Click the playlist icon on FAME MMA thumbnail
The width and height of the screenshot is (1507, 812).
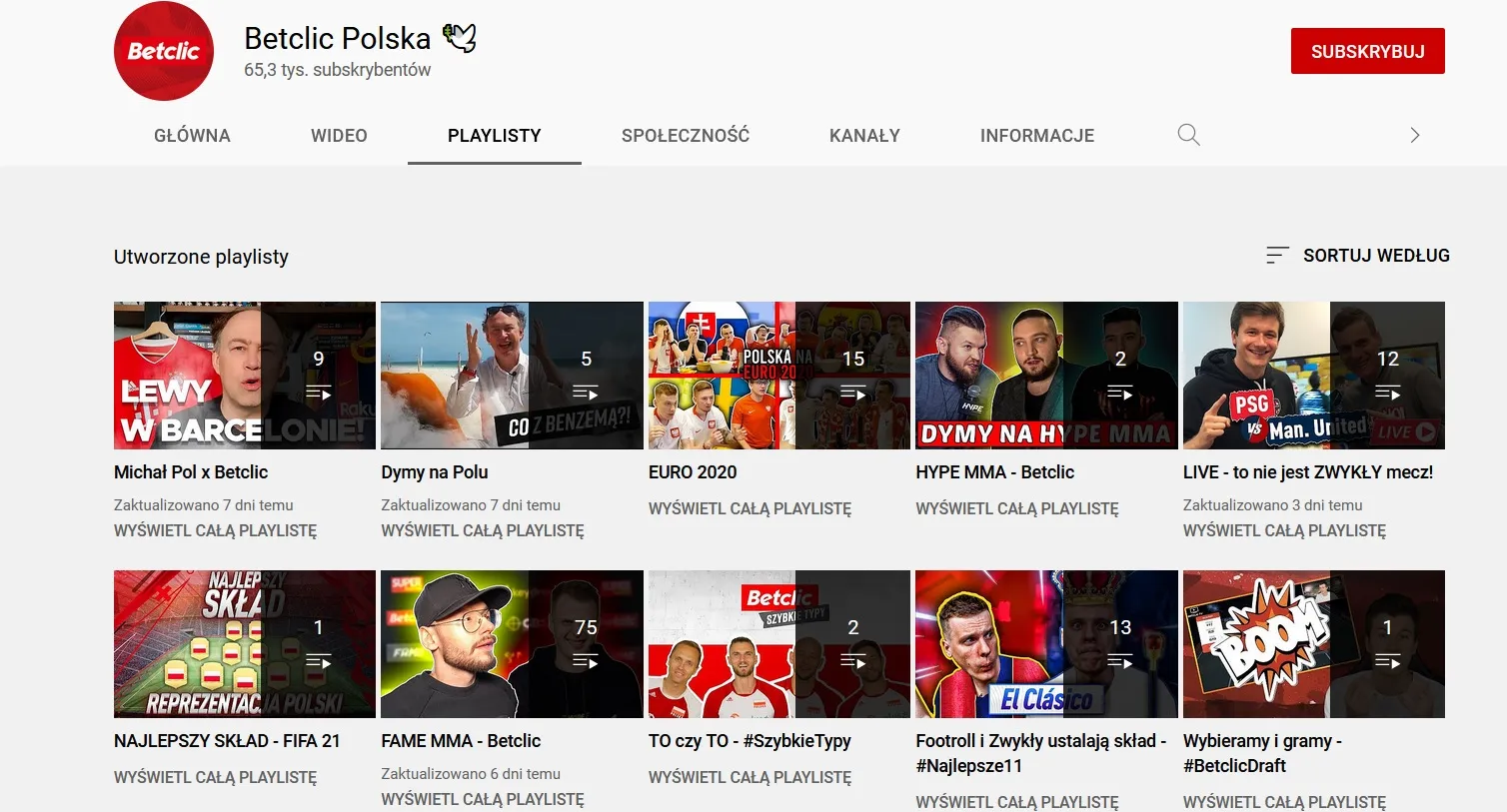(x=586, y=661)
